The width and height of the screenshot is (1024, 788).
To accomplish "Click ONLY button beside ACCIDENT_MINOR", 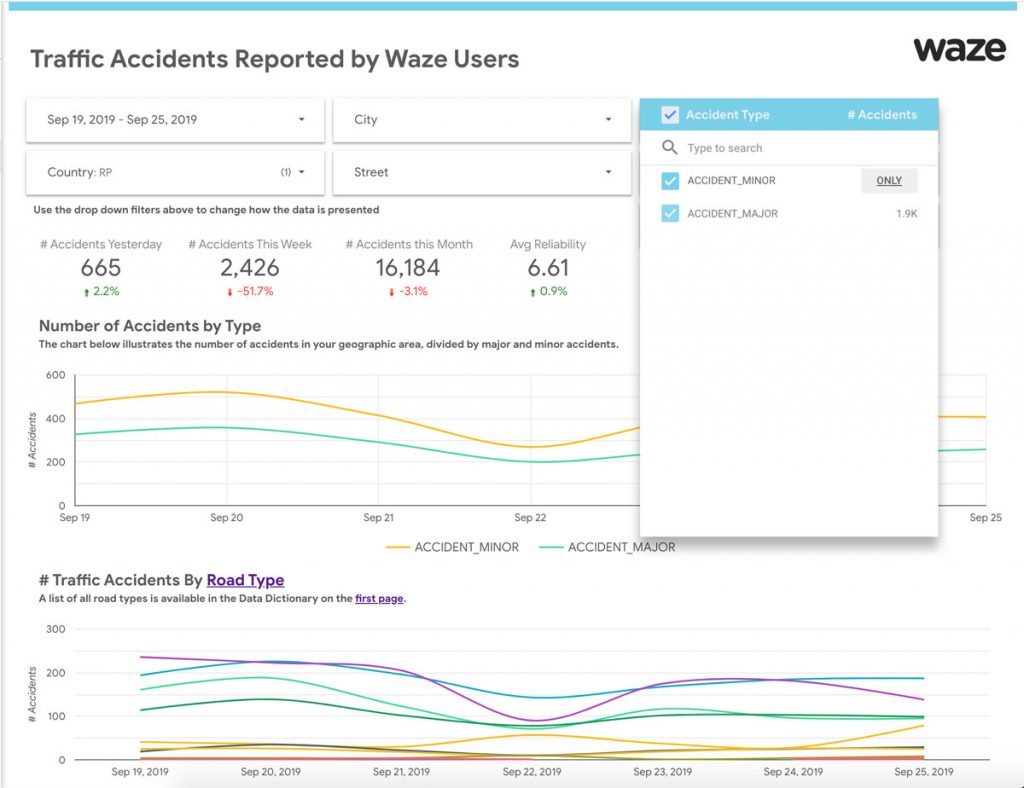I will tap(889, 181).
